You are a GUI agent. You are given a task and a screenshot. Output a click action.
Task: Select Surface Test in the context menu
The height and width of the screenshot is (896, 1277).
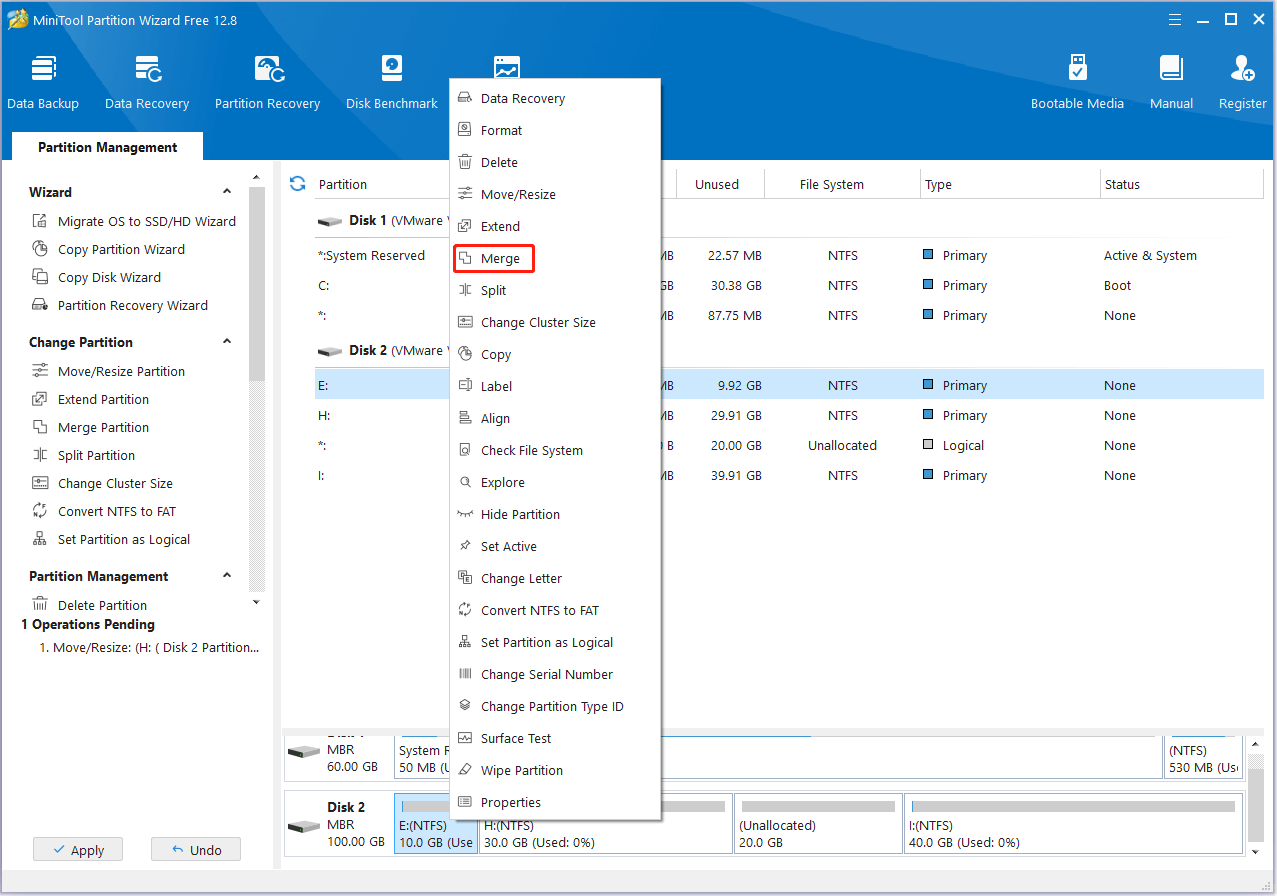click(x=554, y=738)
